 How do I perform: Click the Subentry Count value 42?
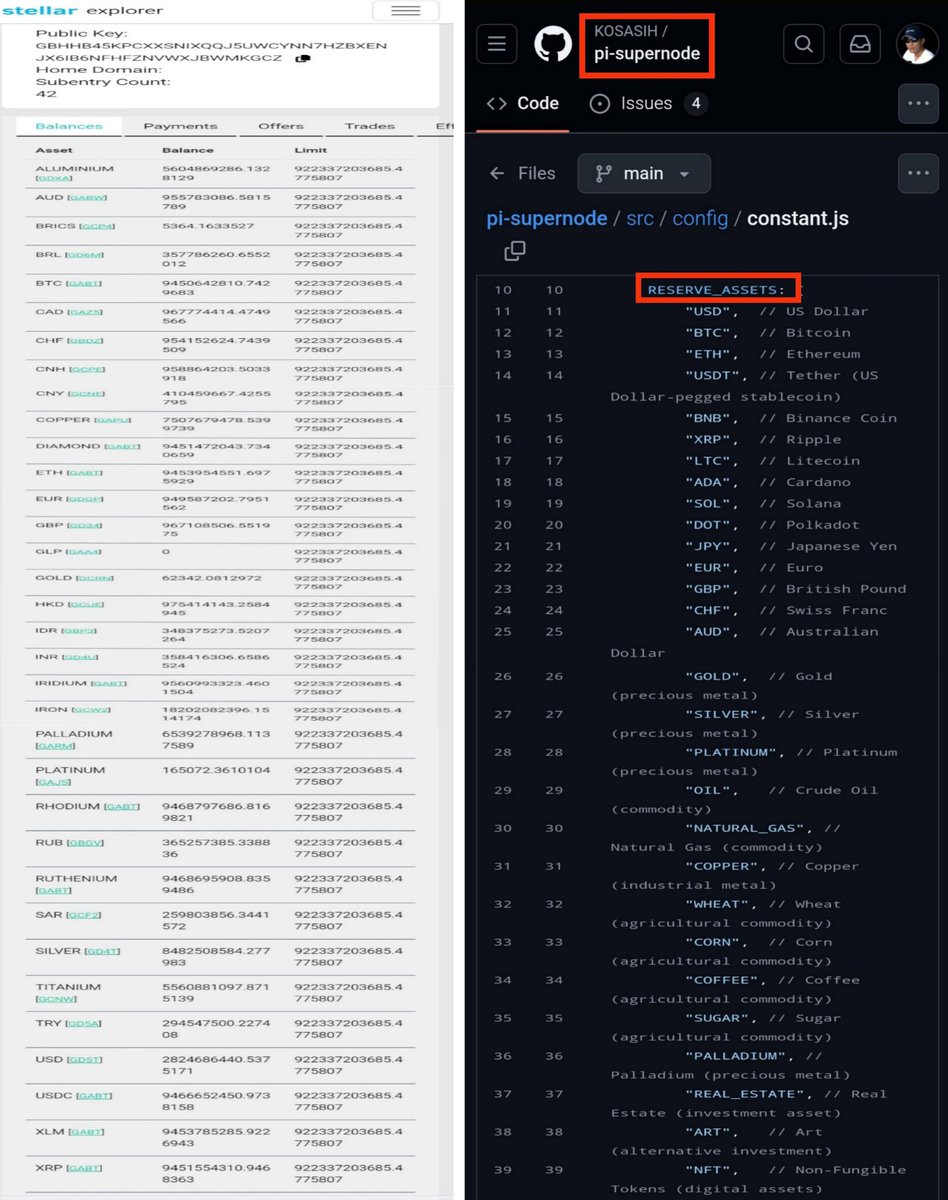[x=46, y=94]
